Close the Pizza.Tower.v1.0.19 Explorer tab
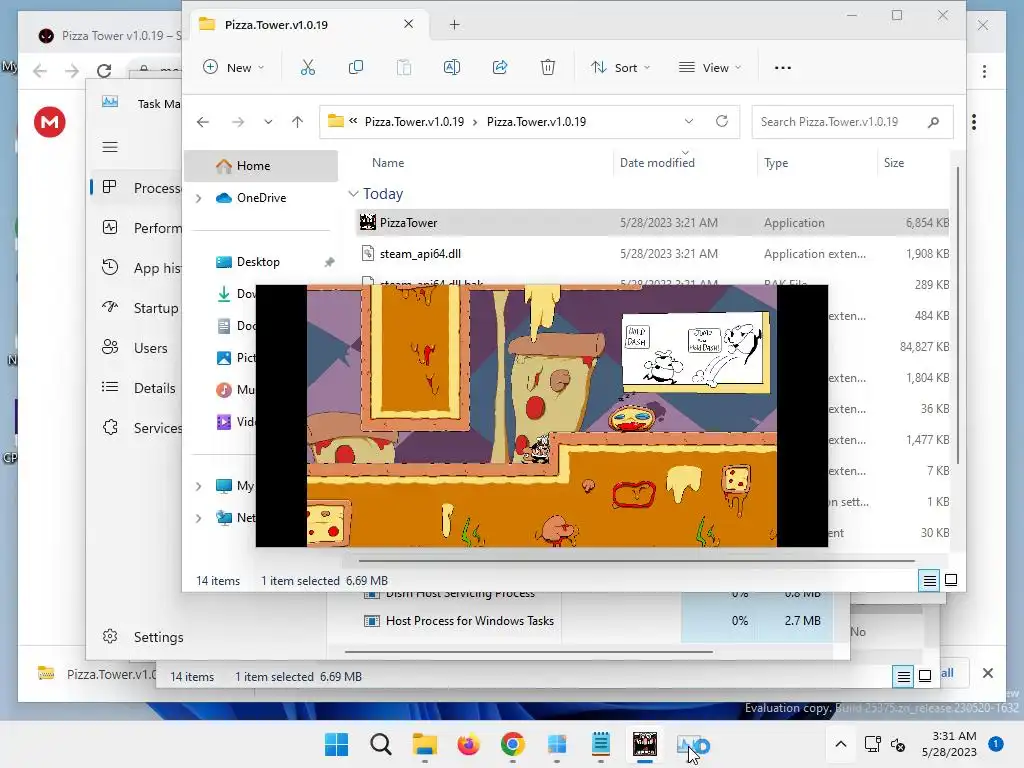The height and width of the screenshot is (768, 1024). click(408, 24)
